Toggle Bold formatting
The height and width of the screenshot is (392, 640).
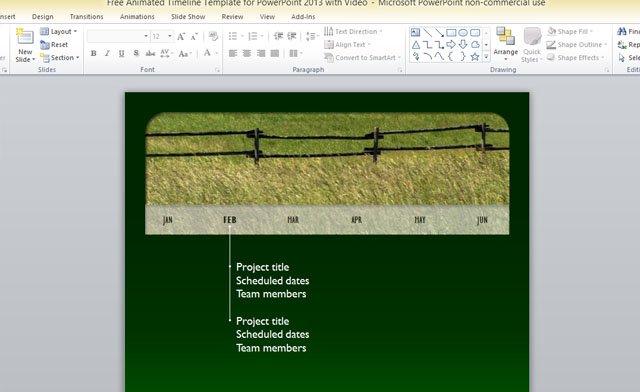click(x=94, y=53)
